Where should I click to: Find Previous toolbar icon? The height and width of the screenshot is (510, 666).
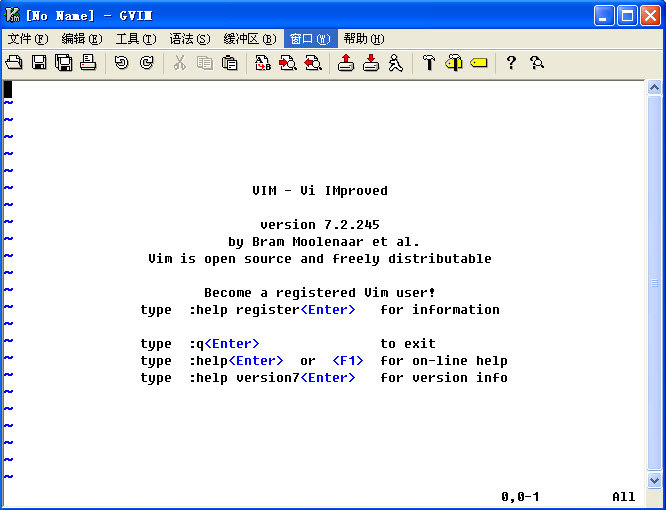click(x=313, y=63)
